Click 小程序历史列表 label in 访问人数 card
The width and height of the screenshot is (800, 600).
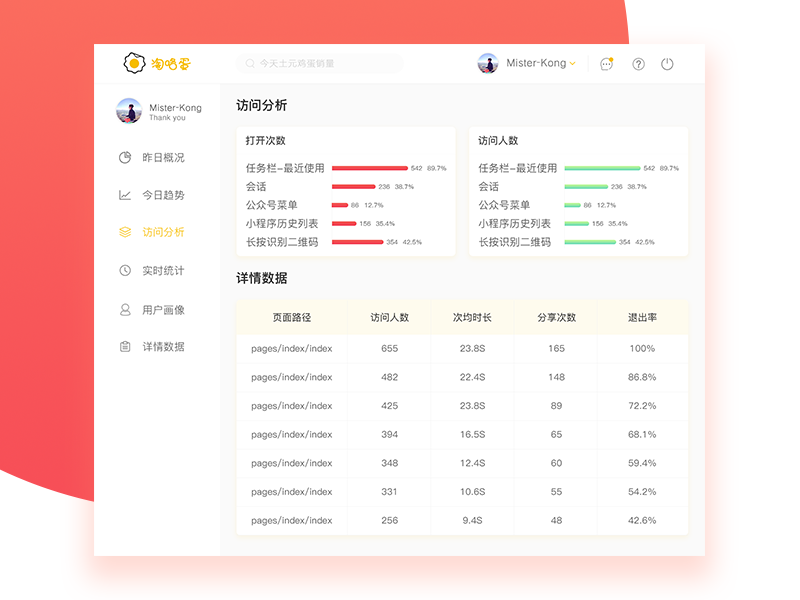click(x=514, y=223)
